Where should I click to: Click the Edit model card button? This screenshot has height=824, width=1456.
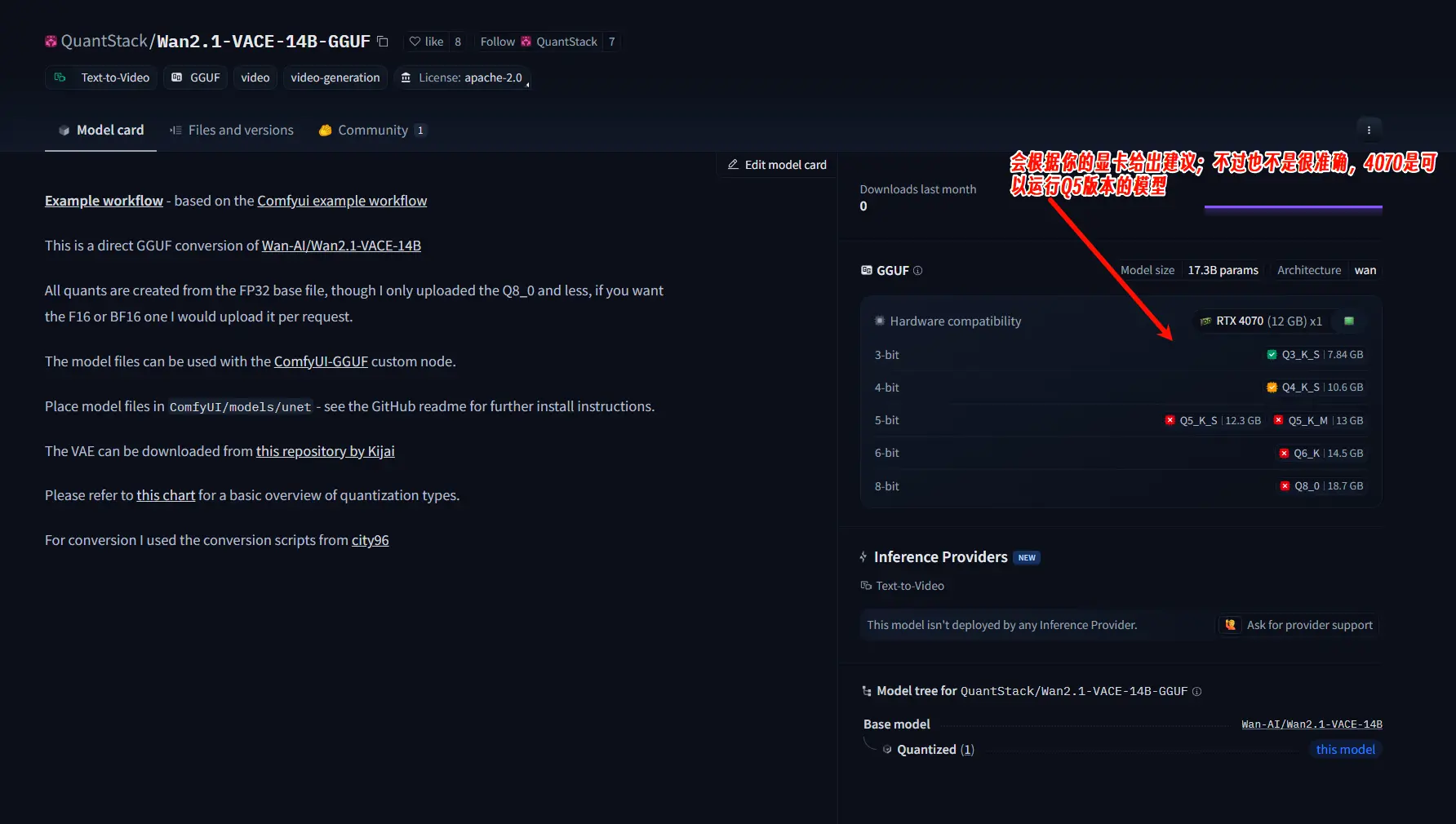[777, 164]
